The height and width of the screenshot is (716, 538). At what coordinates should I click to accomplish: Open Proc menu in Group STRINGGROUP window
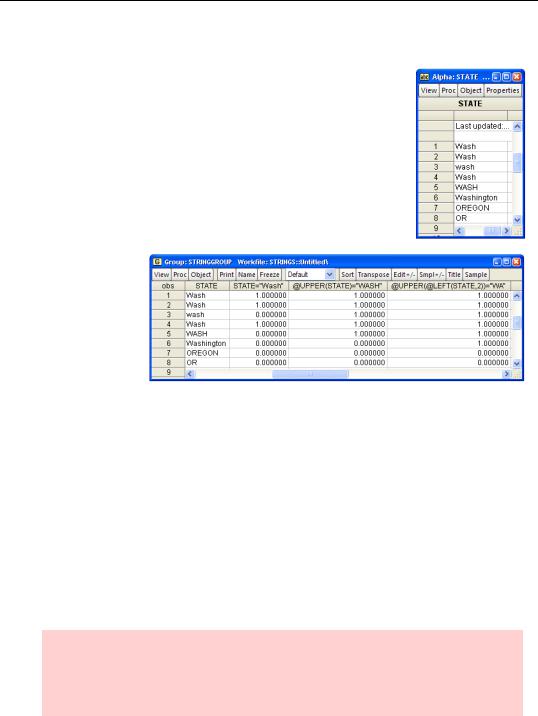pos(179,274)
